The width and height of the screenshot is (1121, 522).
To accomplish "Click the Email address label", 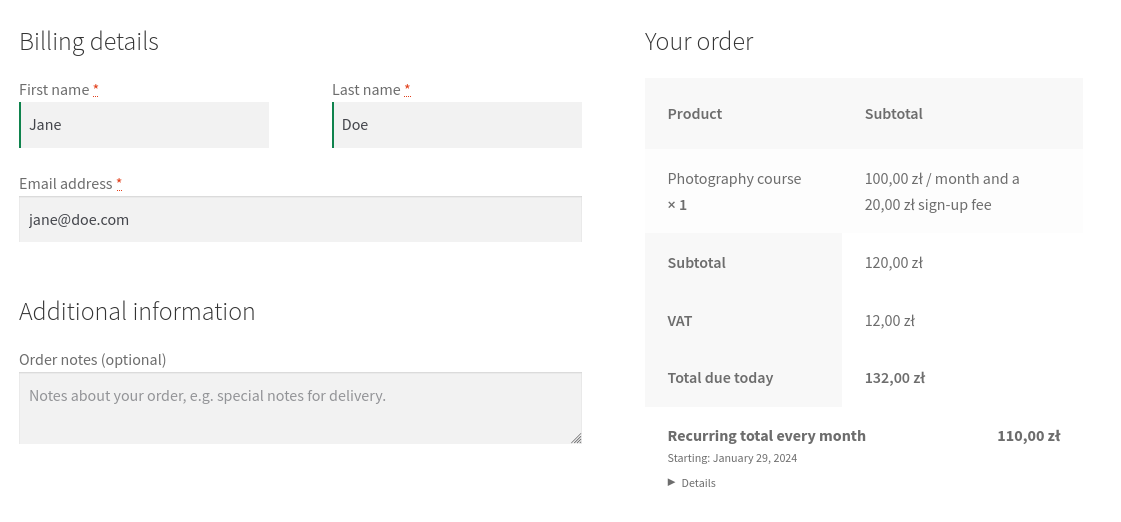I will tap(66, 183).
